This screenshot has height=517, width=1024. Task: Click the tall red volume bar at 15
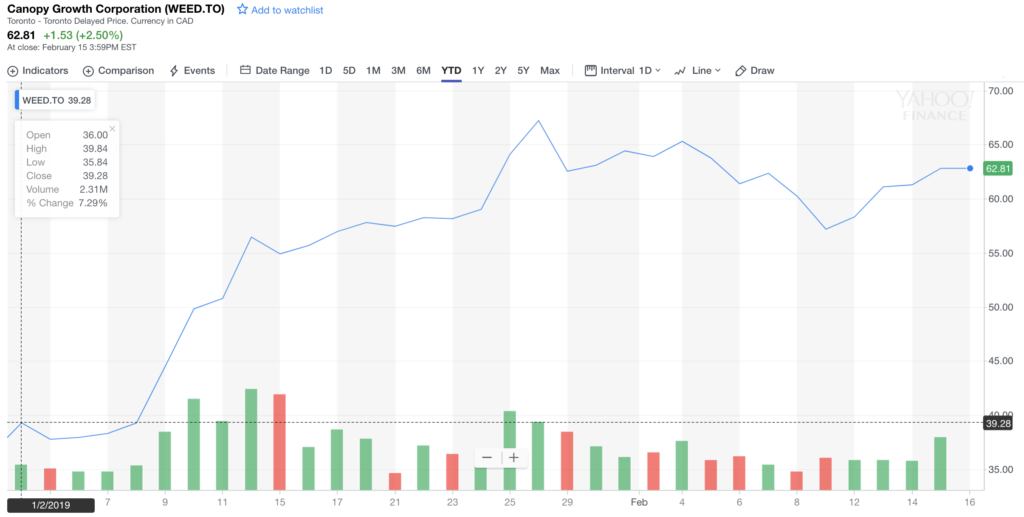[280, 442]
